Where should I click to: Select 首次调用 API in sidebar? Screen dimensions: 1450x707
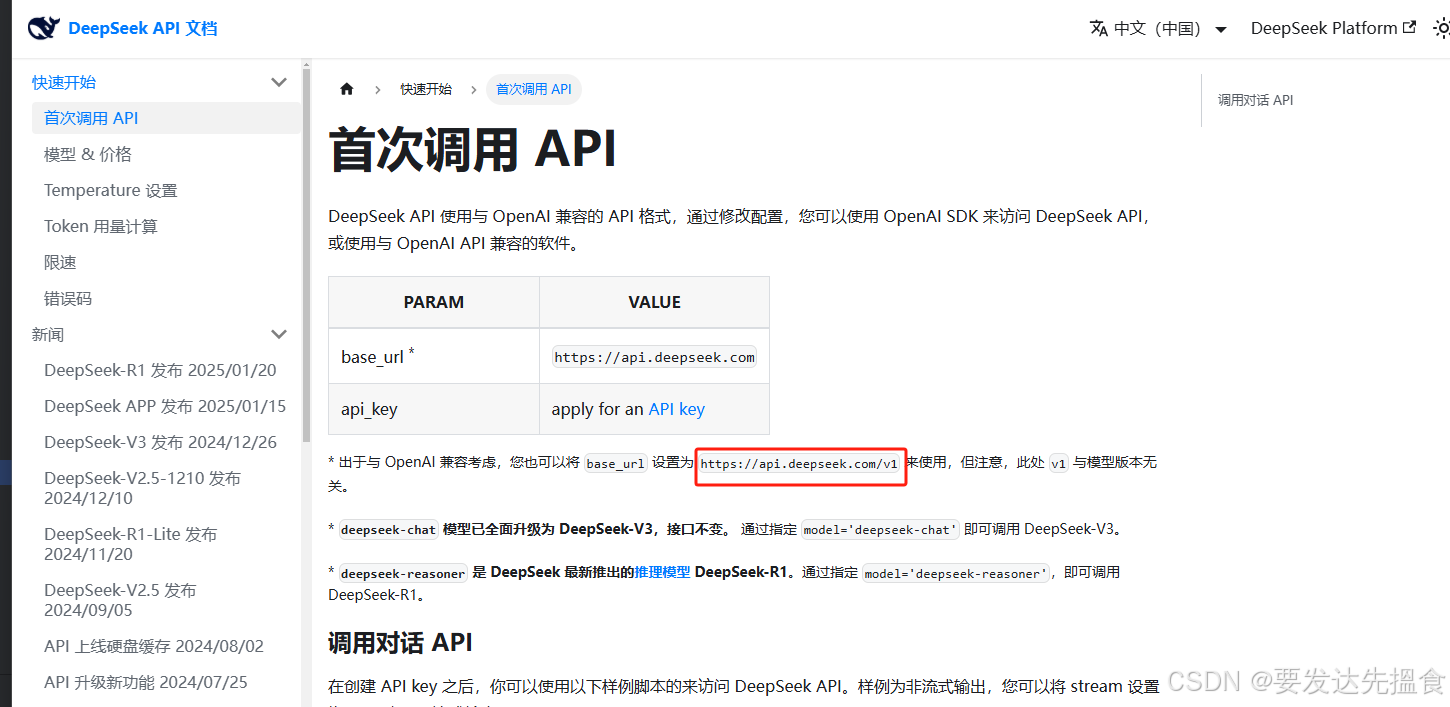(x=166, y=118)
